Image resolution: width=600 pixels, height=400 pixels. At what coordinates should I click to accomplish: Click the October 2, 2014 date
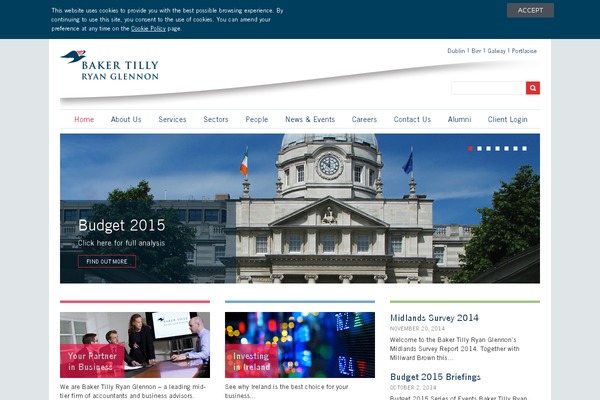412,387
